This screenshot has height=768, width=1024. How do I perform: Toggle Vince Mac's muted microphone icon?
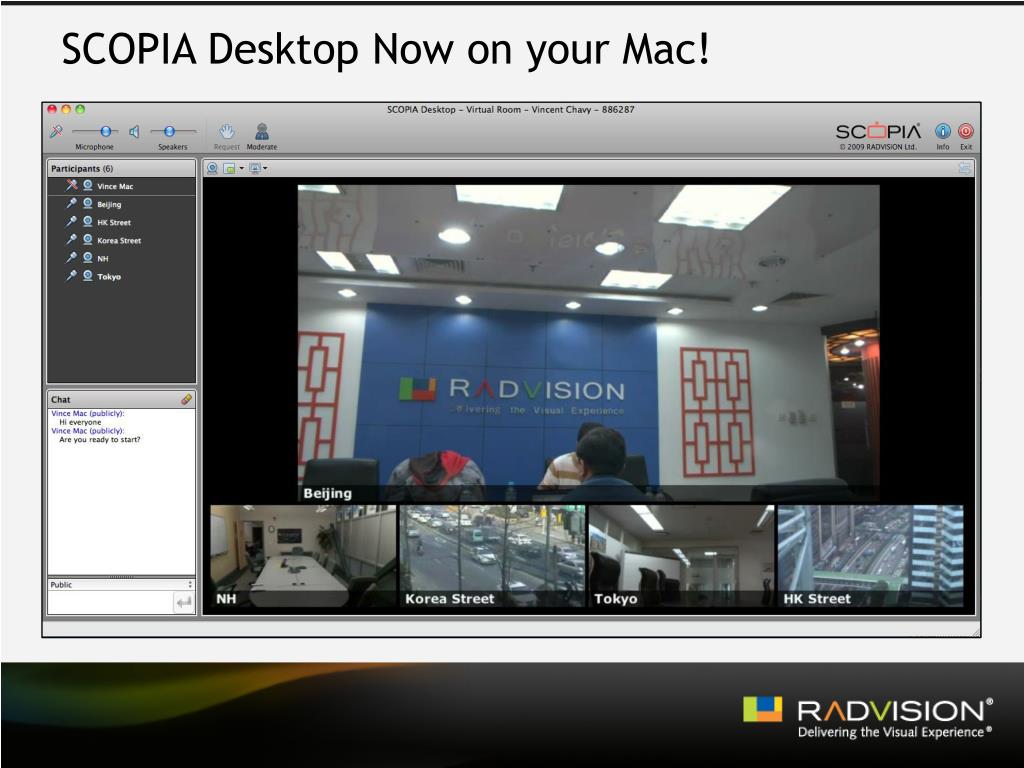tap(72, 185)
